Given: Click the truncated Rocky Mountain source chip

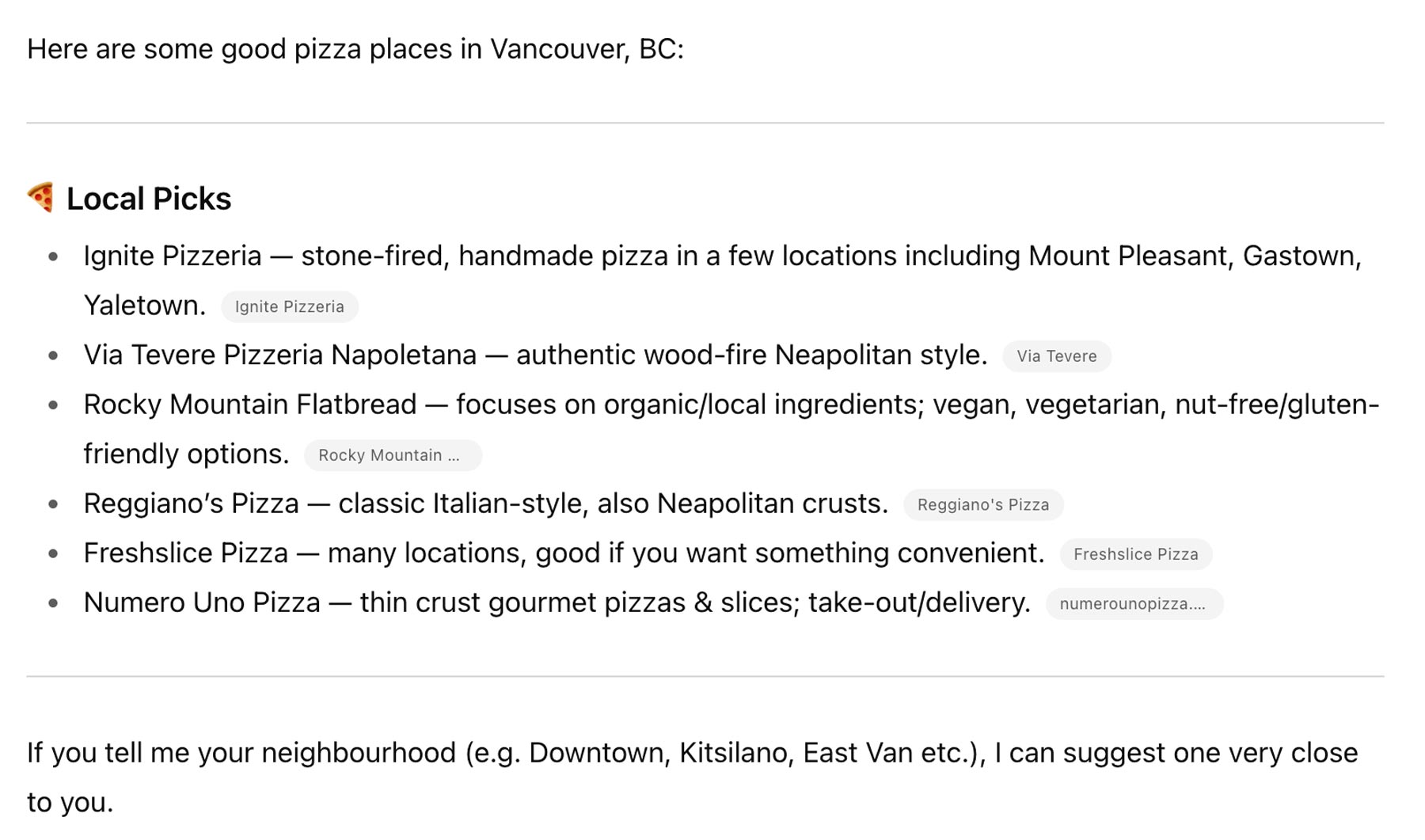Looking at the screenshot, I should [392, 455].
